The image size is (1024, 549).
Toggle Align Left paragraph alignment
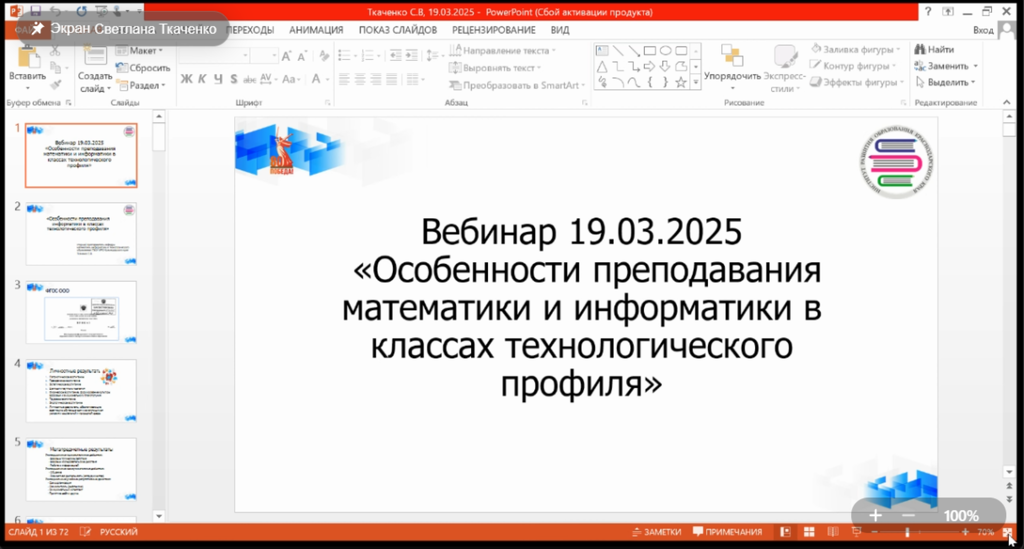[x=344, y=80]
